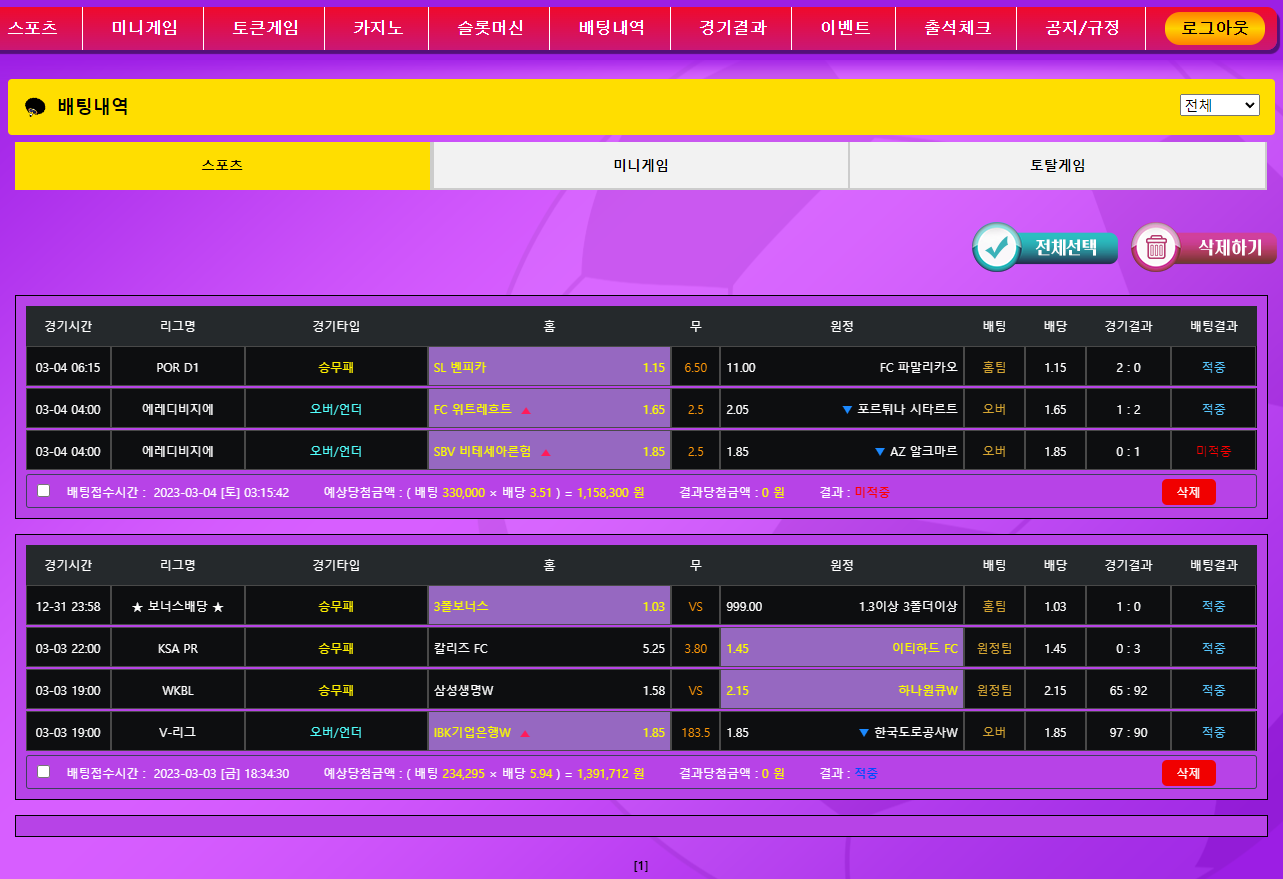1283x879 pixels.
Task: Switch to the 토탈게임 tab
Action: pos(1057,166)
